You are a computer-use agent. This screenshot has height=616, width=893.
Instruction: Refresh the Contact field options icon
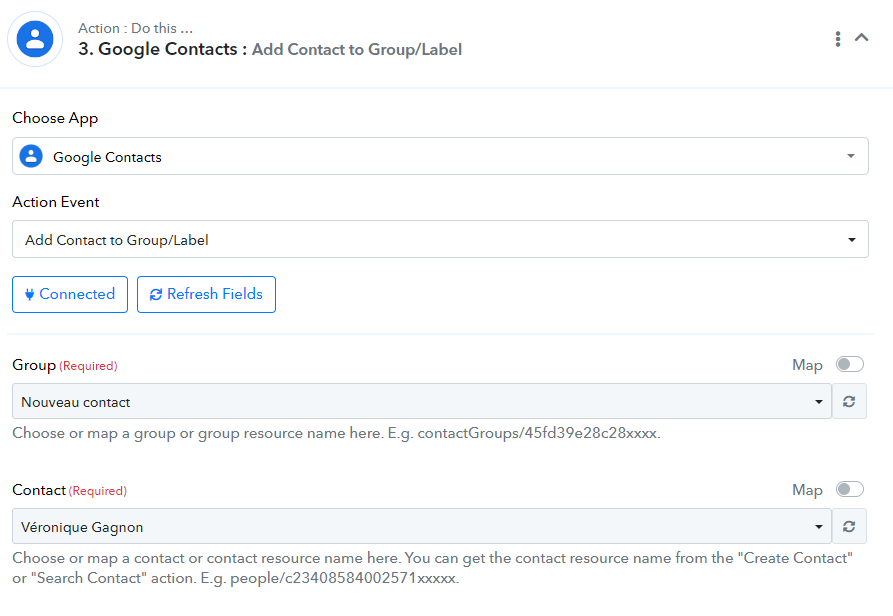849,527
